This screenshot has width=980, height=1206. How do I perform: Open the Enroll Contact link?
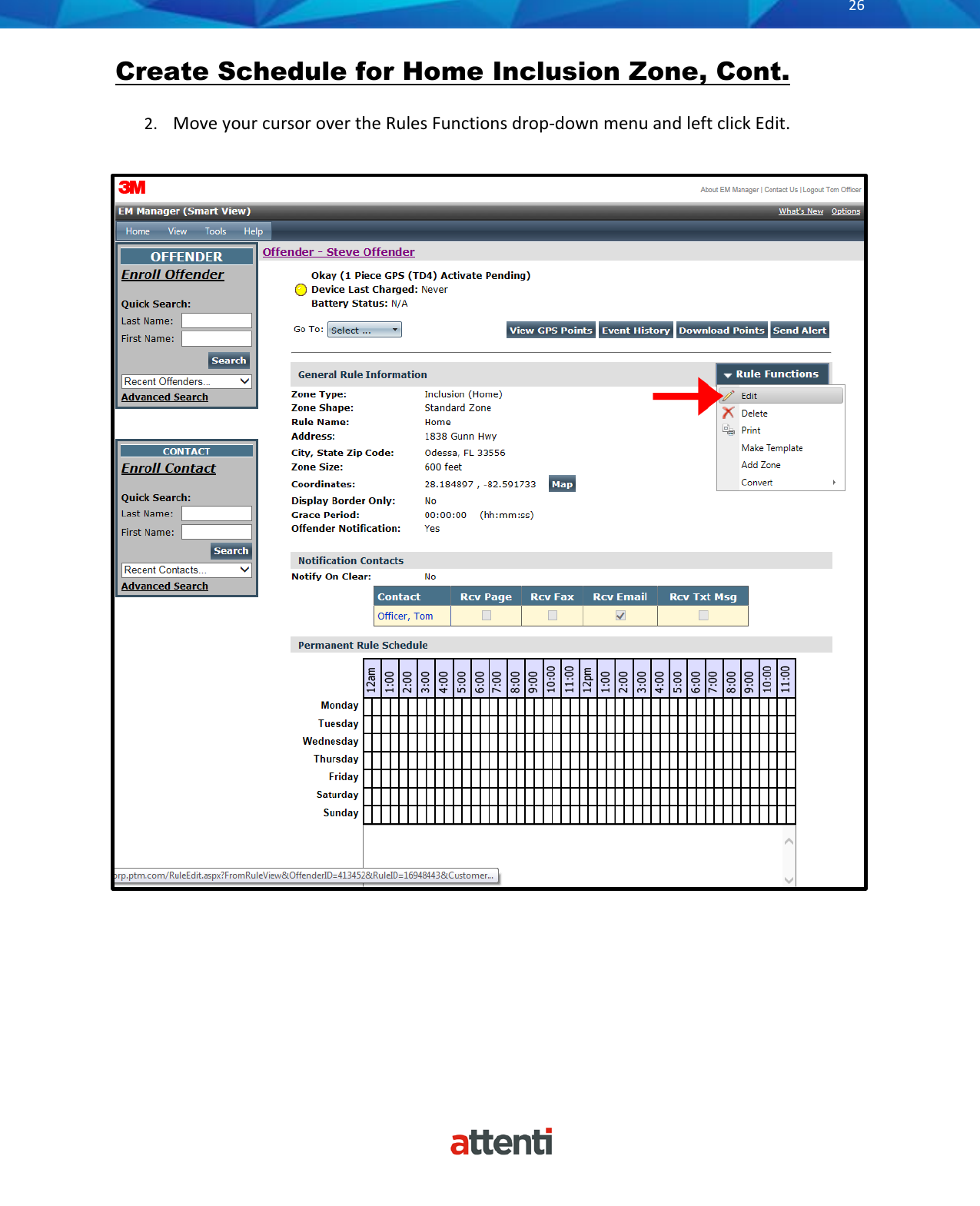[x=168, y=468]
